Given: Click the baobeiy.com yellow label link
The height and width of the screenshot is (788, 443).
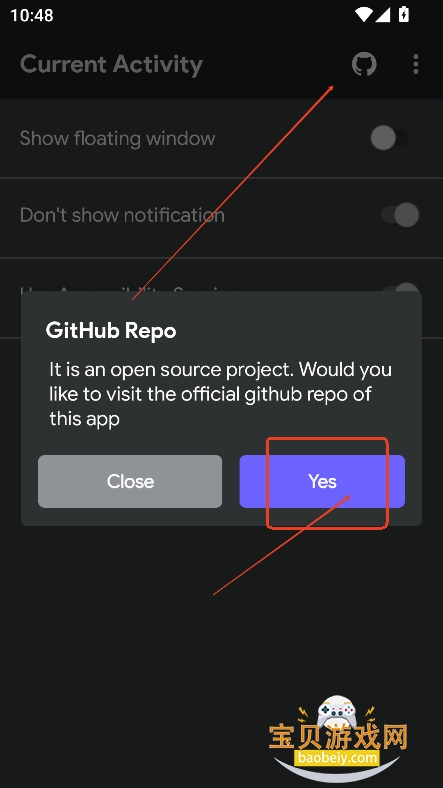Looking at the screenshot, I should [337, 757].
